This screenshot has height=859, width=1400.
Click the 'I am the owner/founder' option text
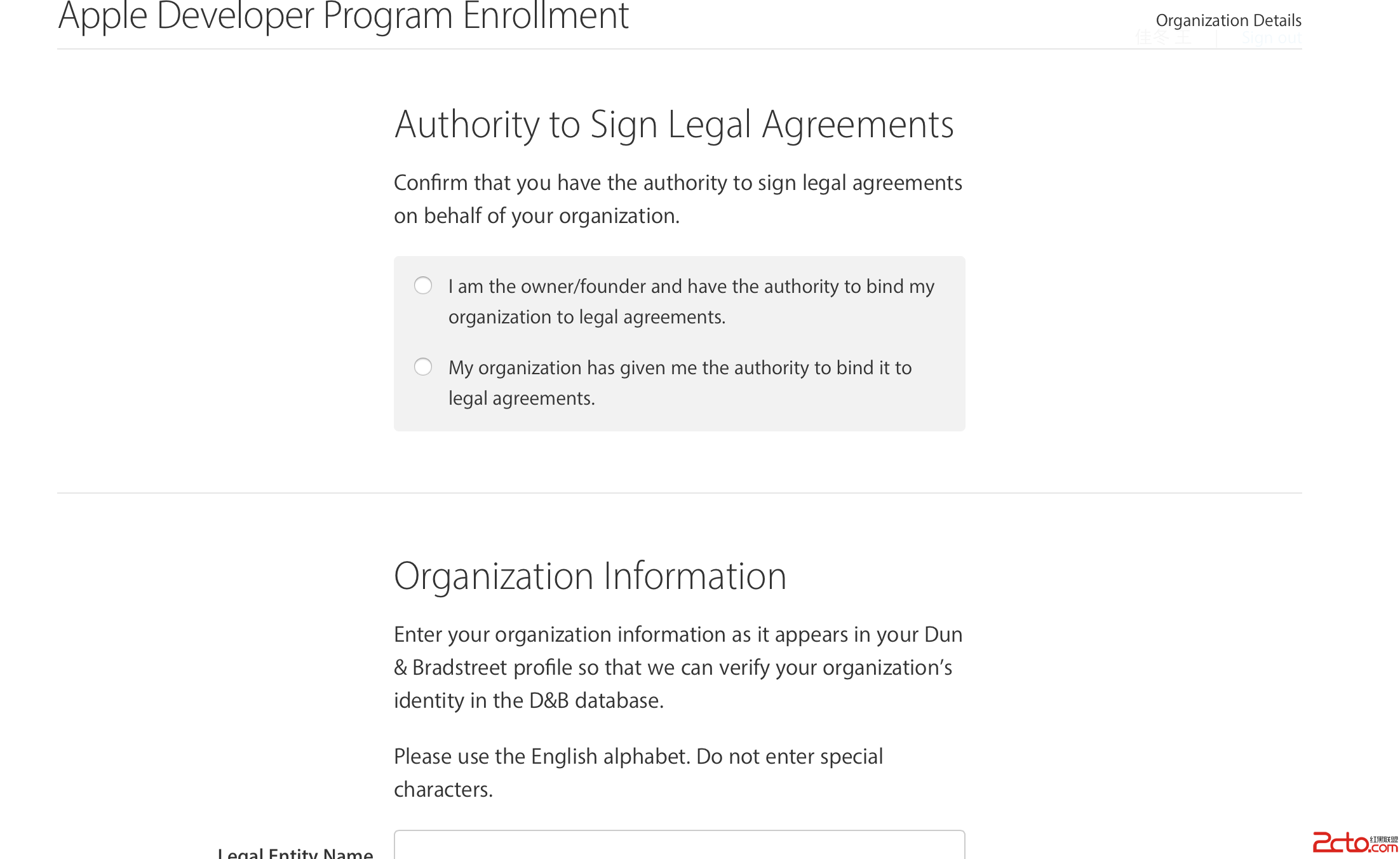[691, 287]
